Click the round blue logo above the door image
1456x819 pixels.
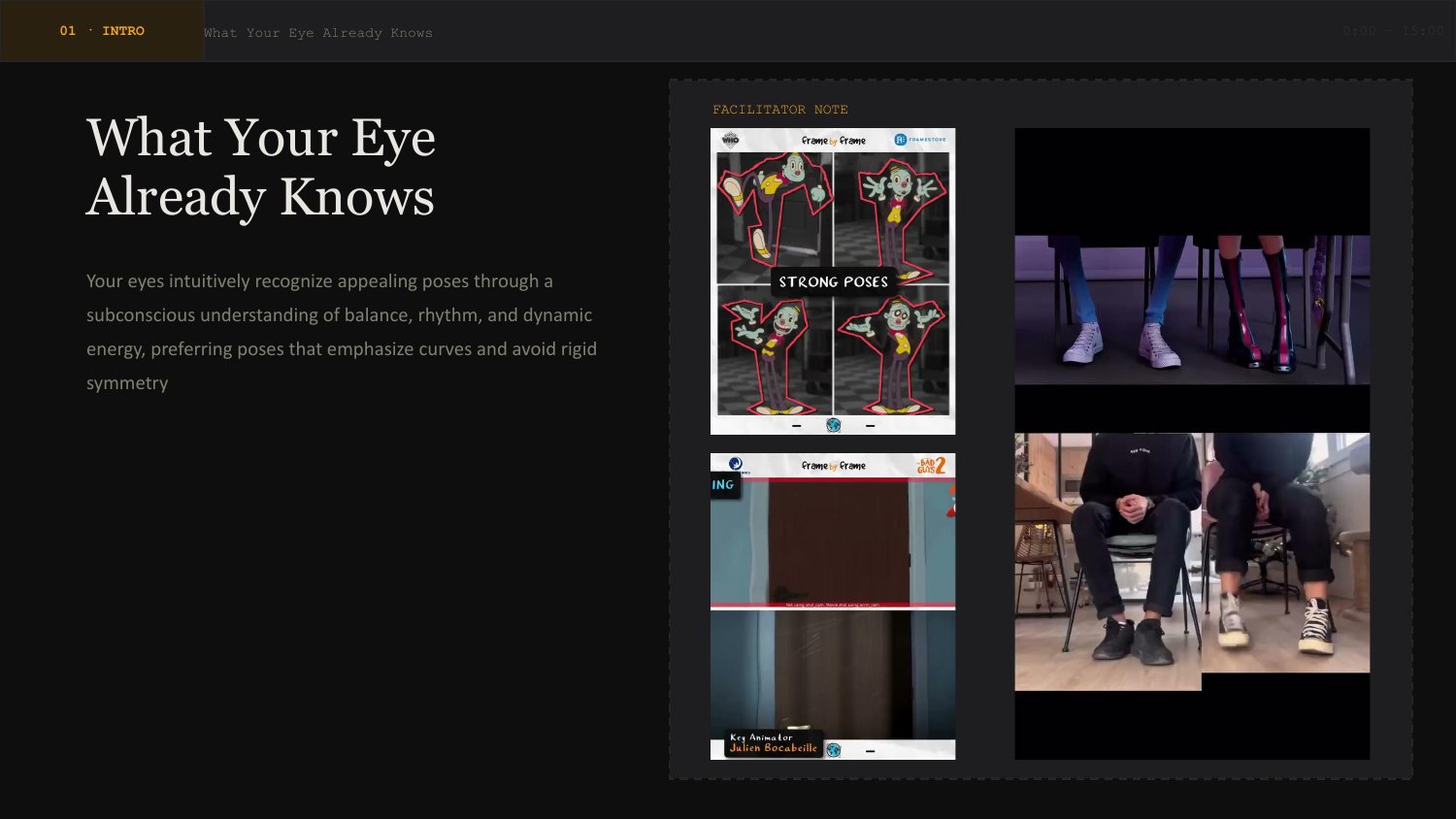[735, 464]
